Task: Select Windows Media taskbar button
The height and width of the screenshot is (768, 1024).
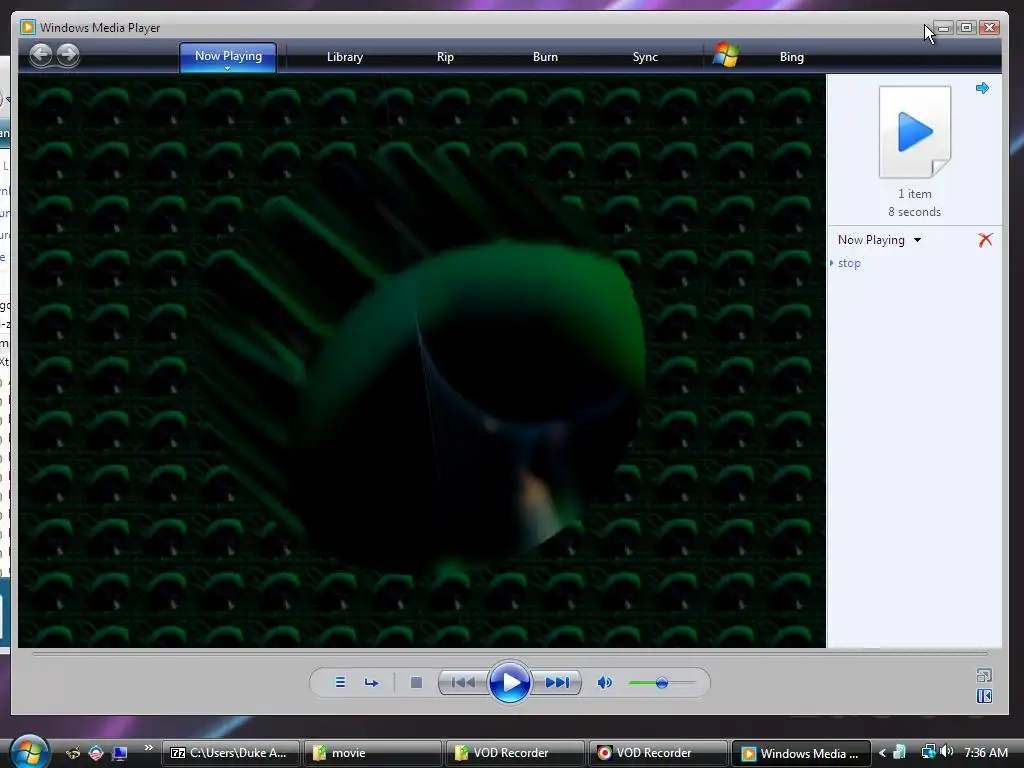Action: pos(801,753)
